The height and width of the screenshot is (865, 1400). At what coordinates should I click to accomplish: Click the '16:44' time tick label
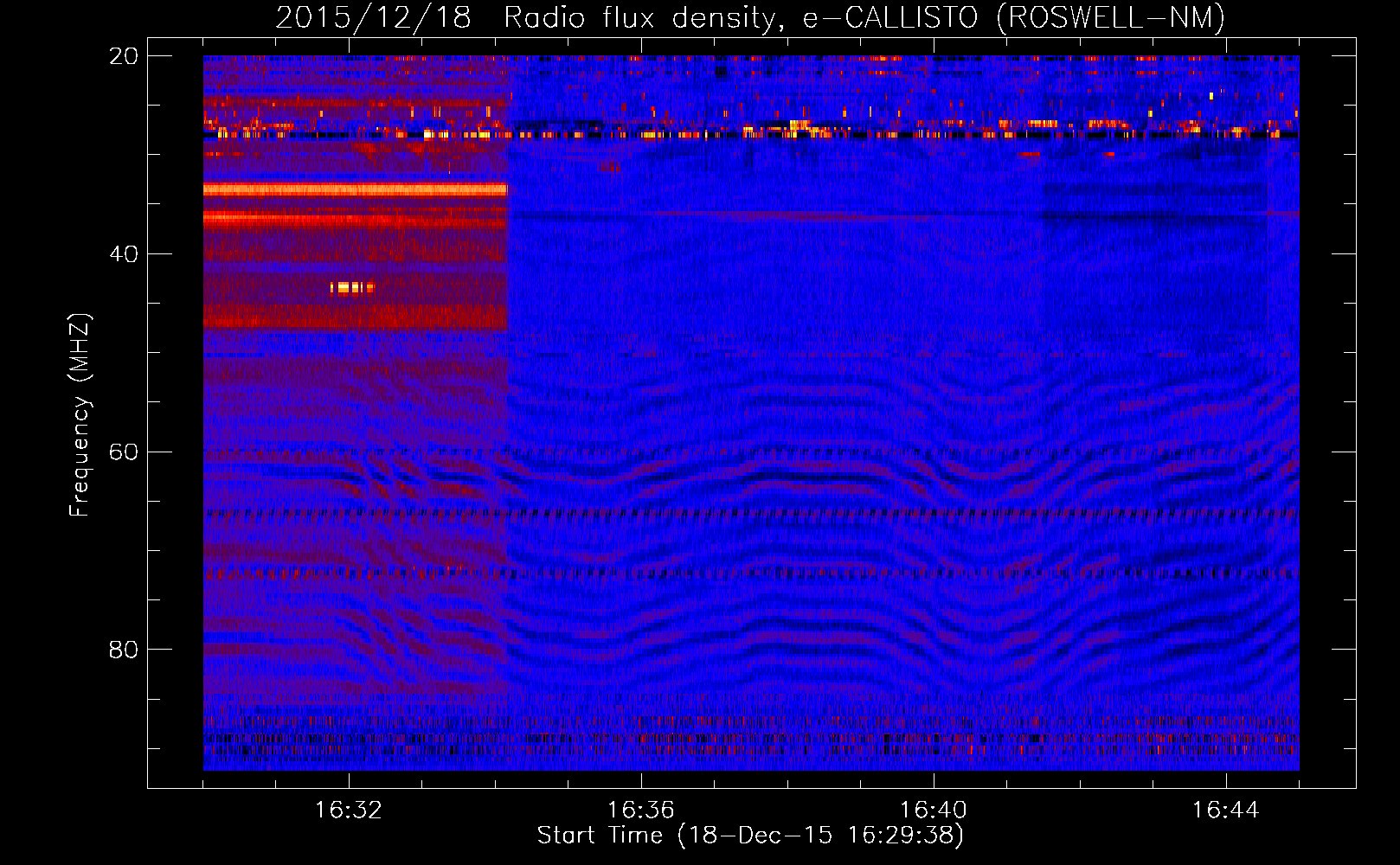tap(1226, 810)
